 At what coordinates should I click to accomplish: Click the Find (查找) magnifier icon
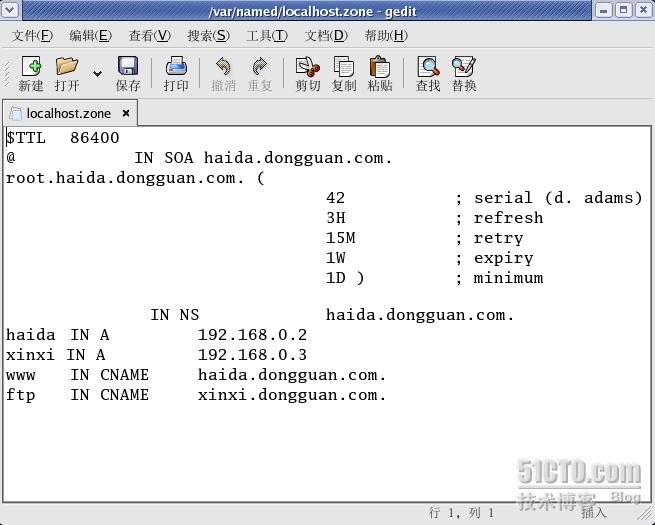click(428, 67)
